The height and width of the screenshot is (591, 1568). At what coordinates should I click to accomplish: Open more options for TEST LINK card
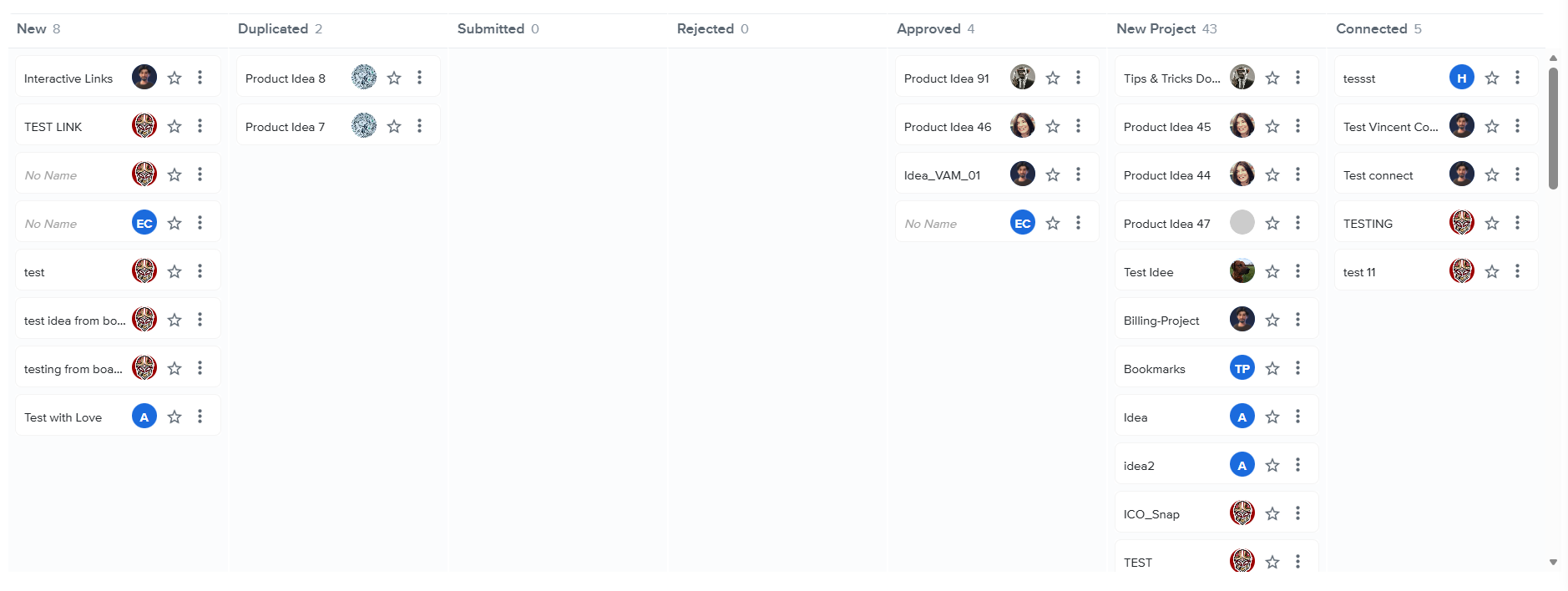tap(200, 126)
